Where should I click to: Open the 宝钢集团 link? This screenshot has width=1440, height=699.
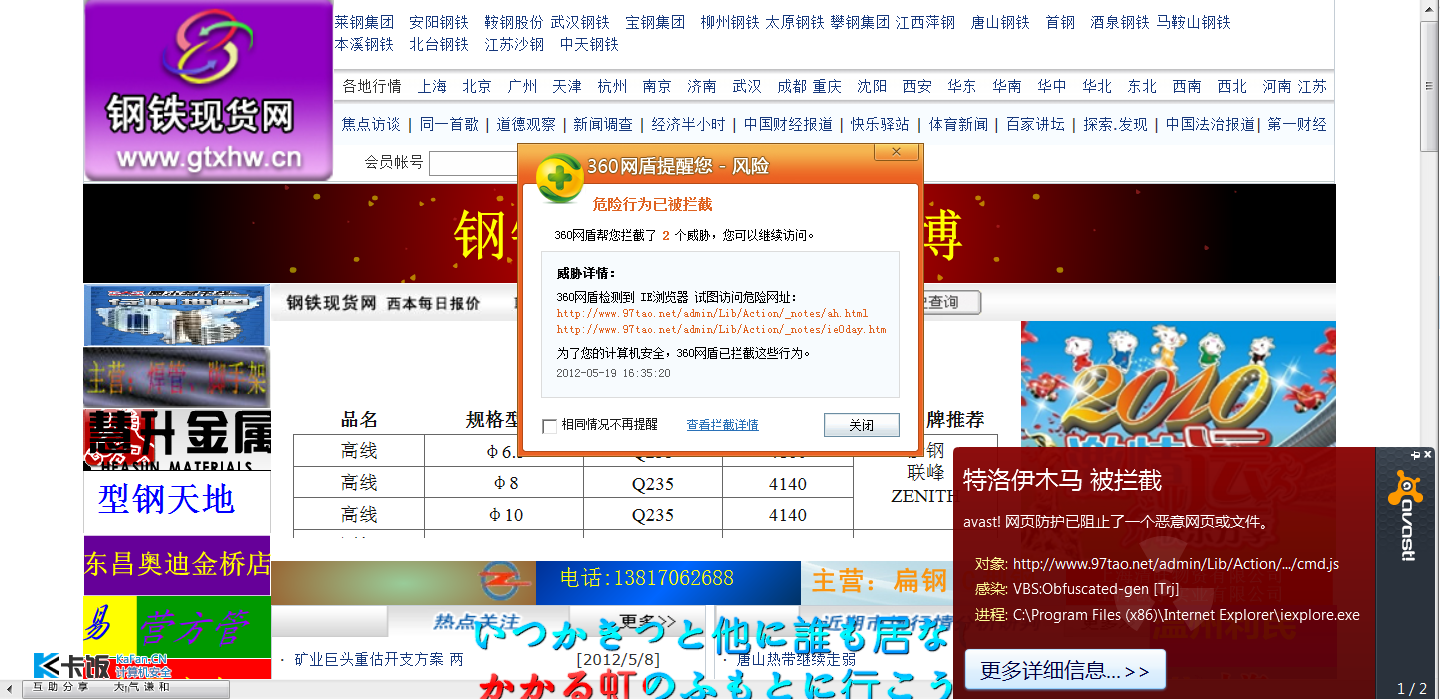click(655, 22)
